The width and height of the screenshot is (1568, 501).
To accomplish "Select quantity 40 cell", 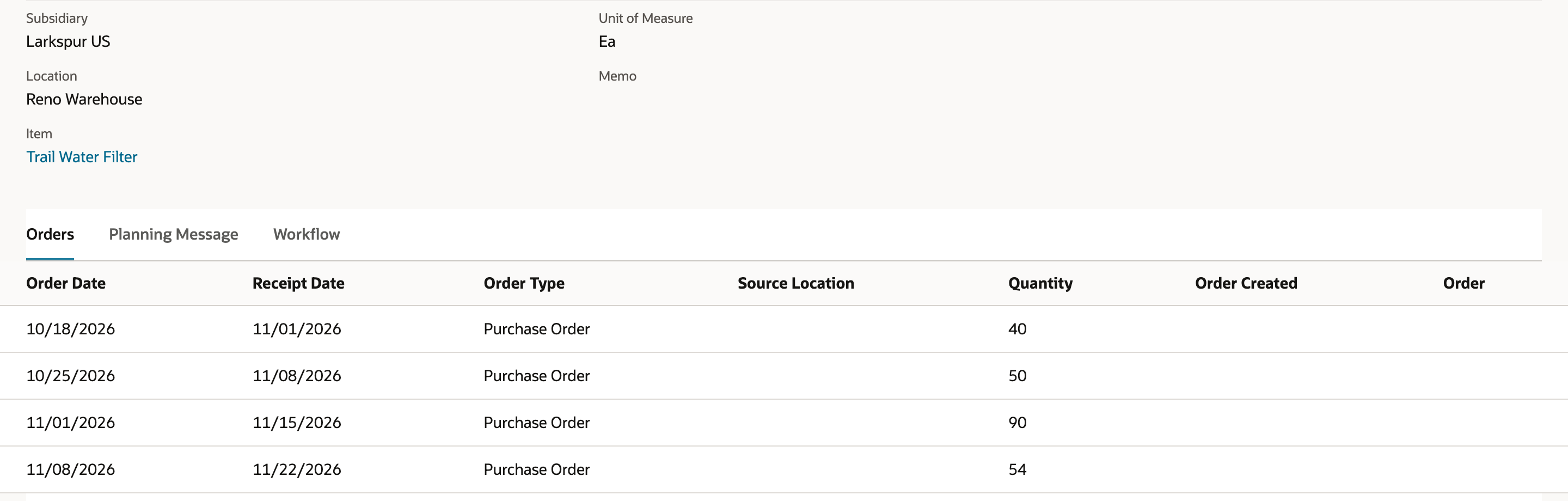I will [x=1017, y=329].
